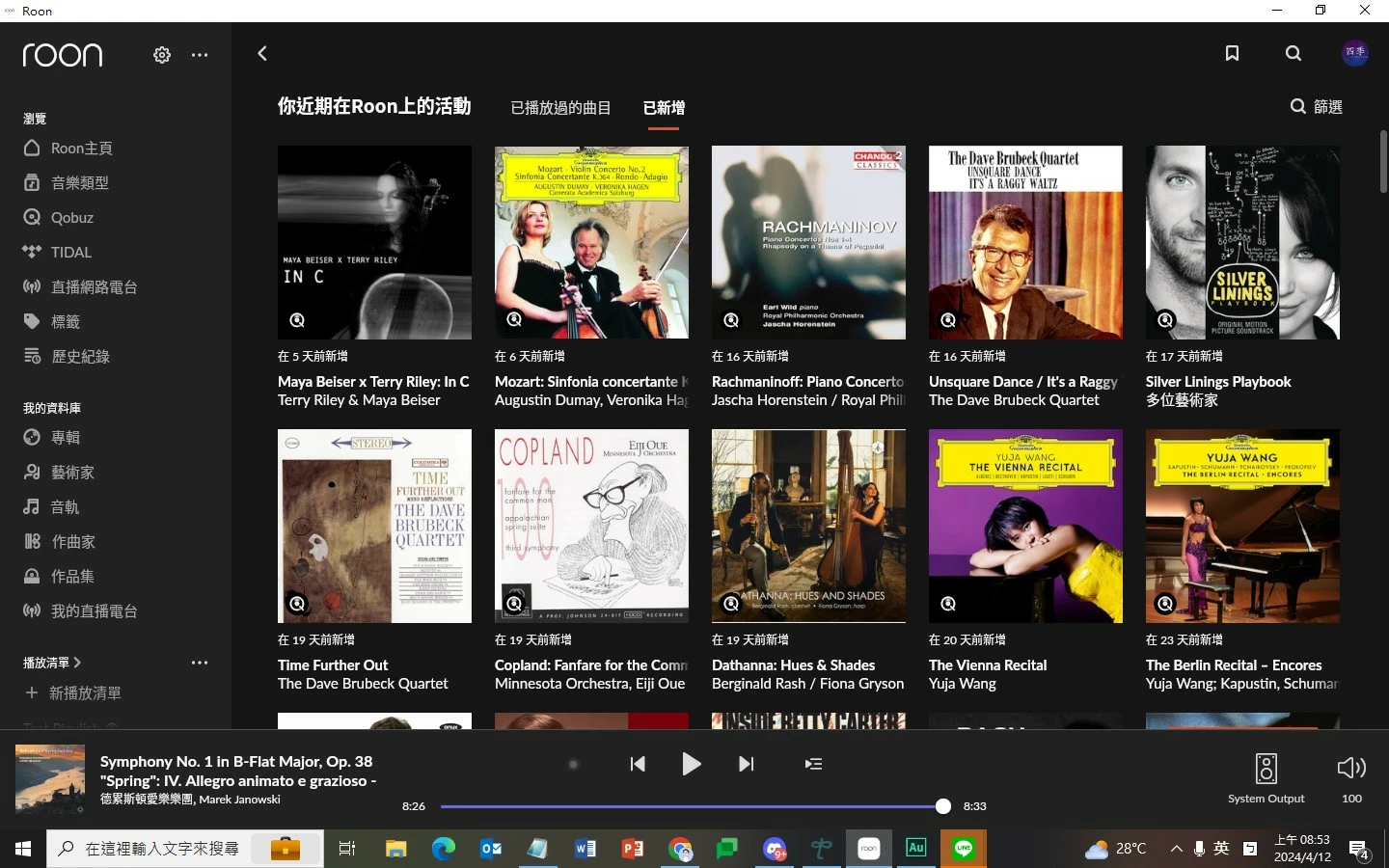Click the signal path dot indicator
Viewport: 1389px width, 868px height.
573,765
